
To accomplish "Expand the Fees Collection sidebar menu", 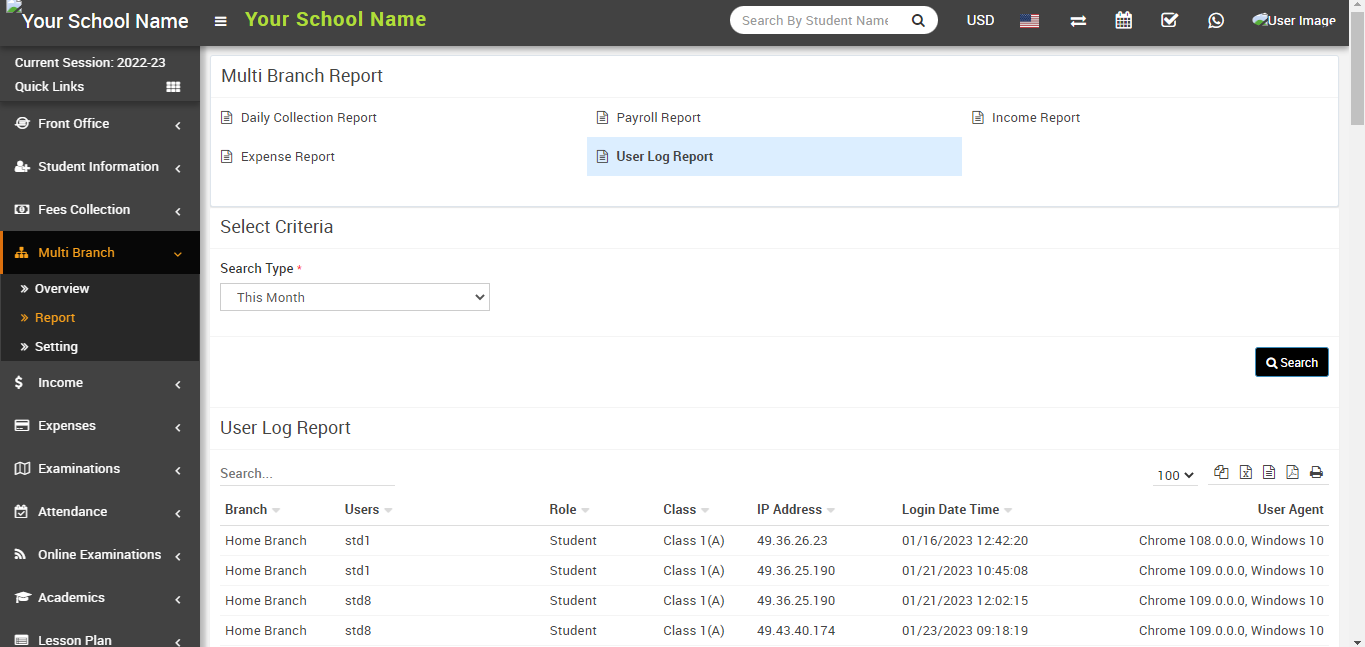I will pos(98,210).
